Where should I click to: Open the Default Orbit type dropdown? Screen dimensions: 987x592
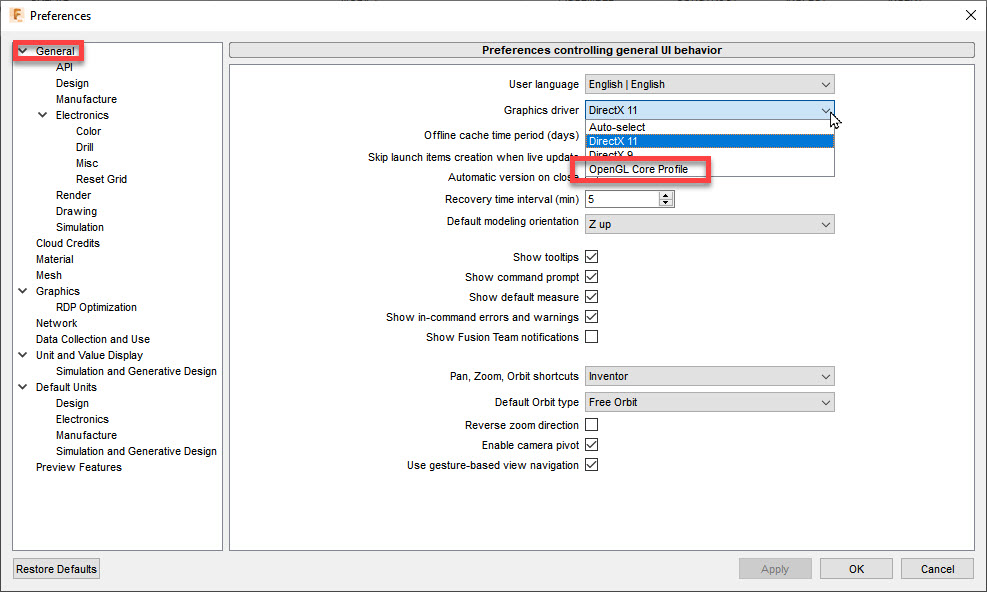[708, 401]
